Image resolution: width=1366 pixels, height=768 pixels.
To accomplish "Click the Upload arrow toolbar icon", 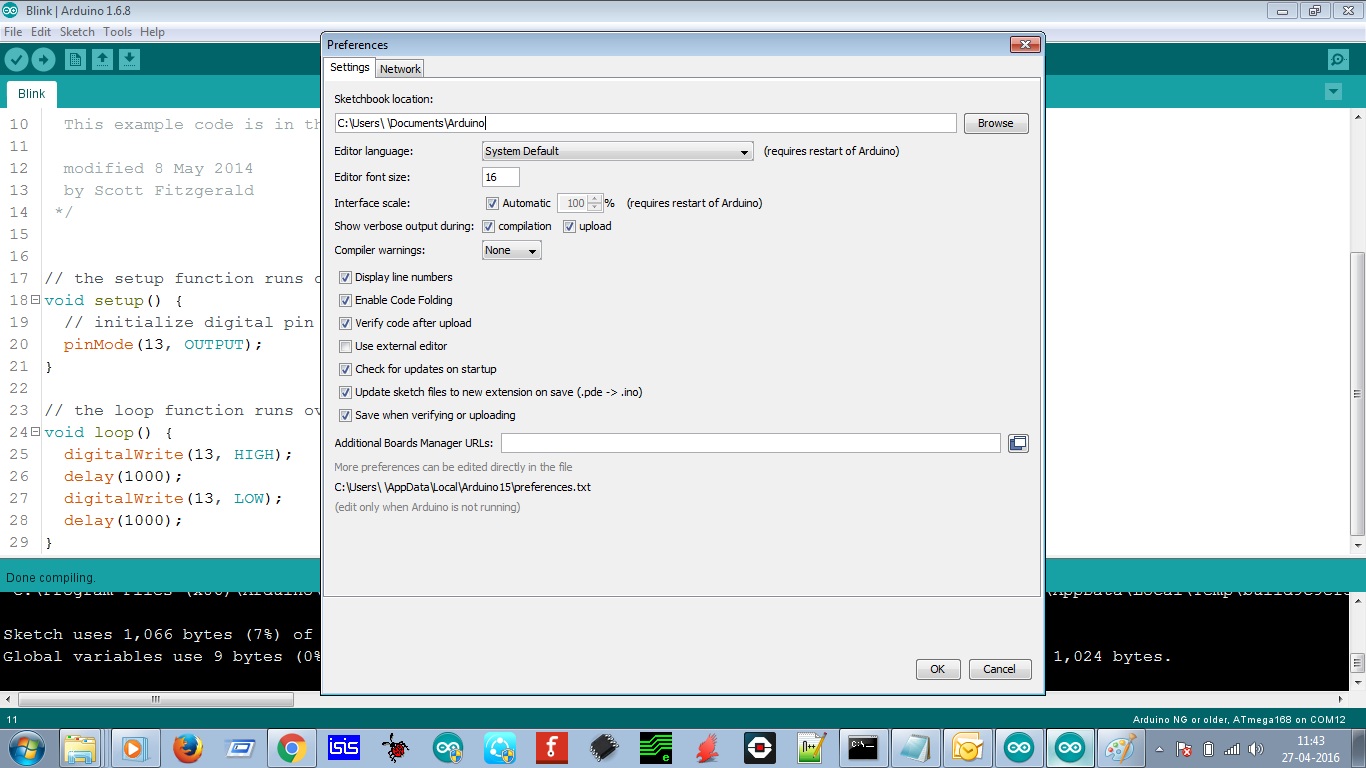I will (42, 60).
